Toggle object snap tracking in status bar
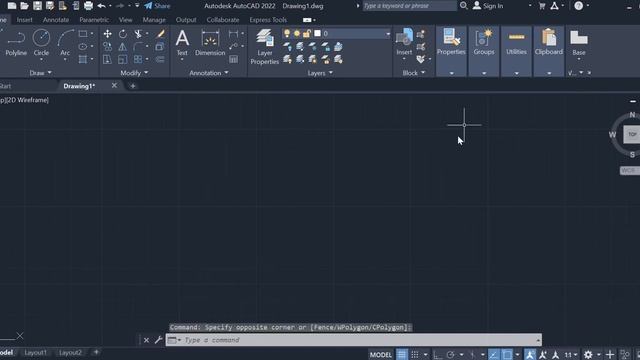This screenshot has height=360, width=640. [494, 355]
